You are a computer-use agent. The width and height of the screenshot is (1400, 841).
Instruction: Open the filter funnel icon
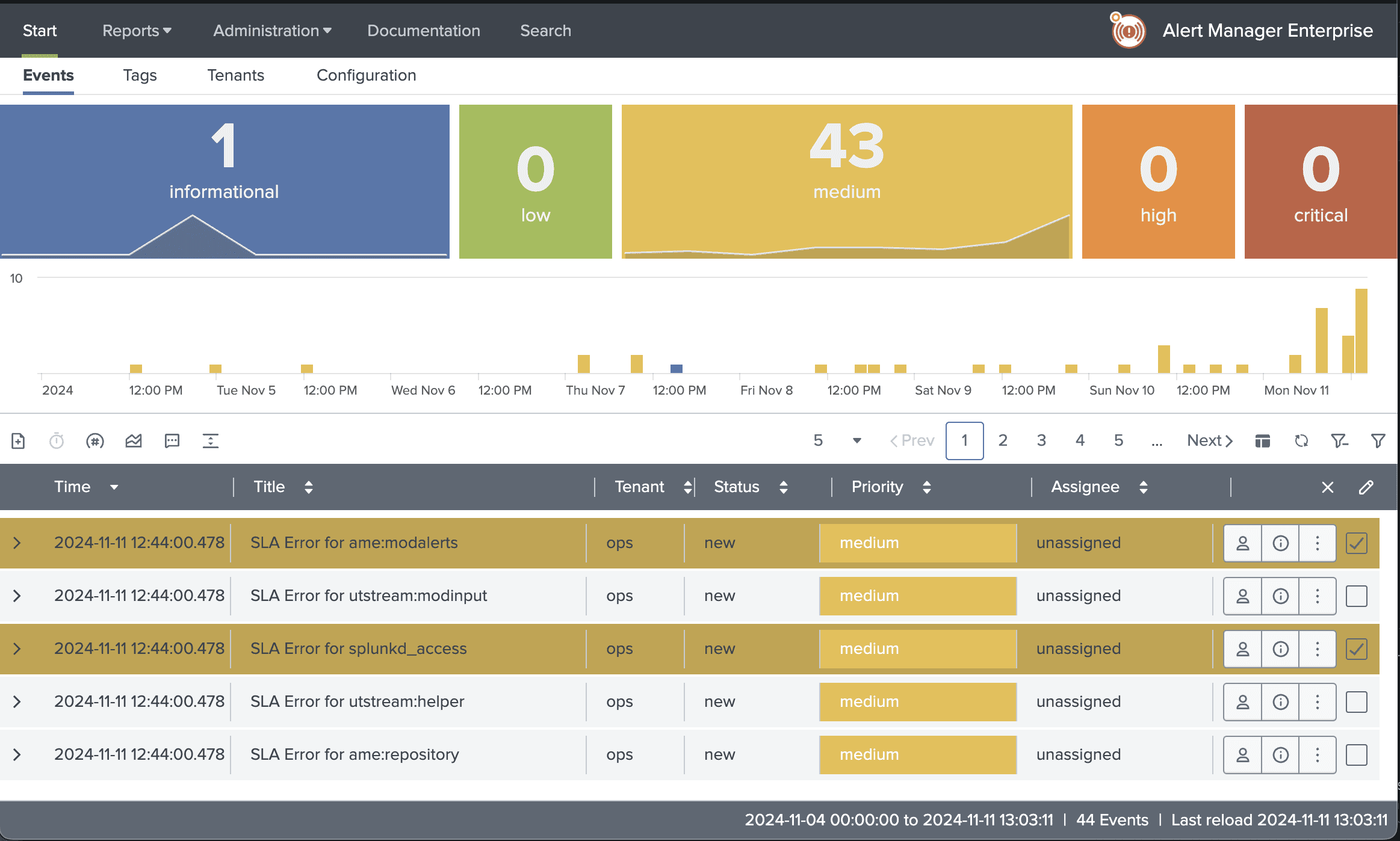point(1378,441)
